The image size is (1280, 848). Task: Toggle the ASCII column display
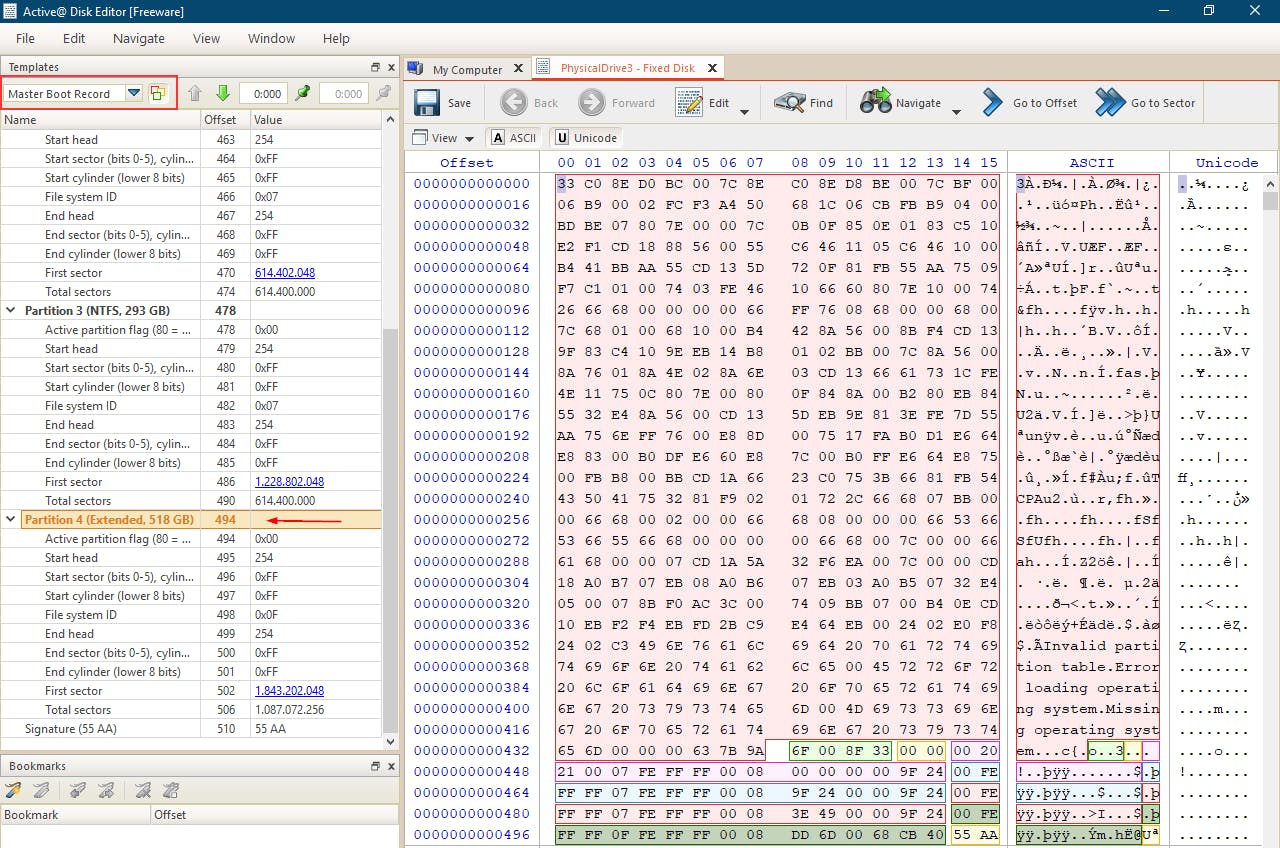pos(513,138)
